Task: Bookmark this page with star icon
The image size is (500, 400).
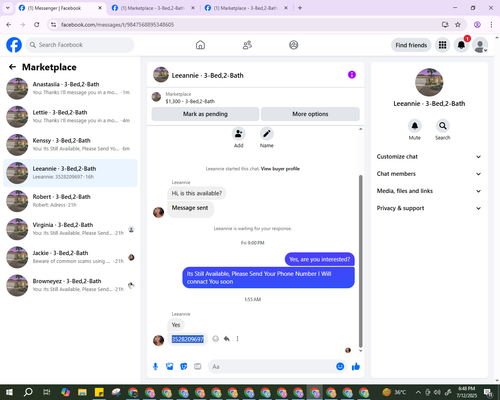Action: (458, 25)
